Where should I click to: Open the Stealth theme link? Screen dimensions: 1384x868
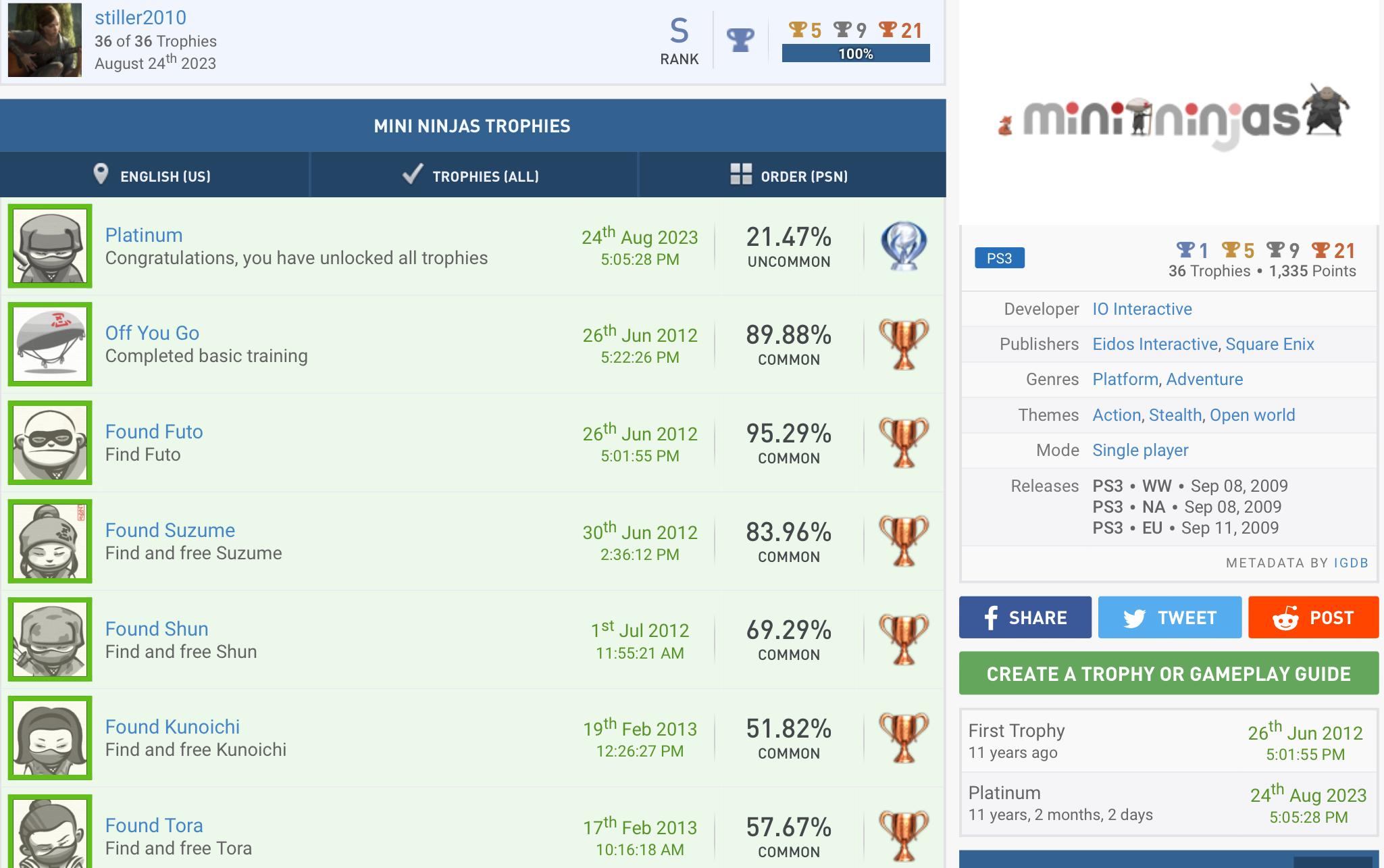coord(1175,415)
